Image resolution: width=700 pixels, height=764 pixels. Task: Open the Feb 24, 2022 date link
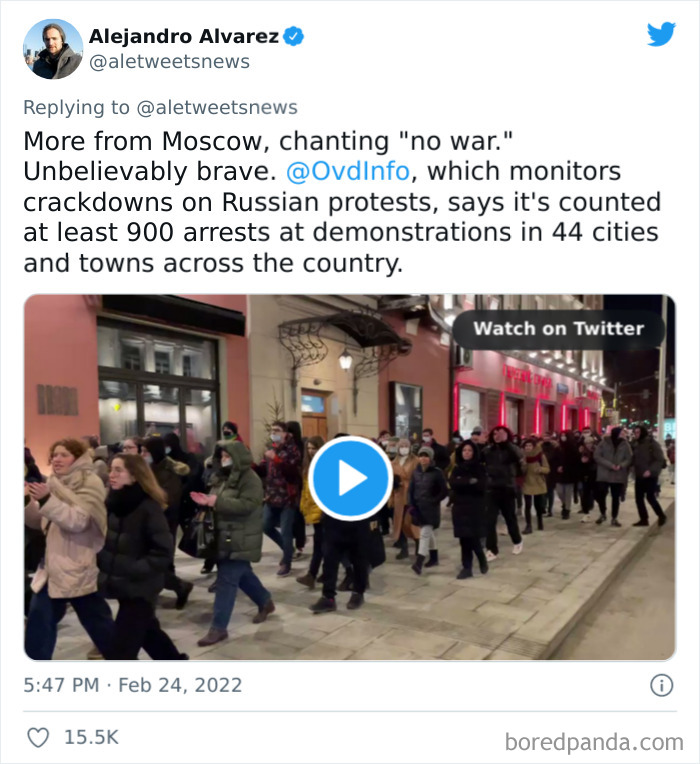(x=180, y=685)
